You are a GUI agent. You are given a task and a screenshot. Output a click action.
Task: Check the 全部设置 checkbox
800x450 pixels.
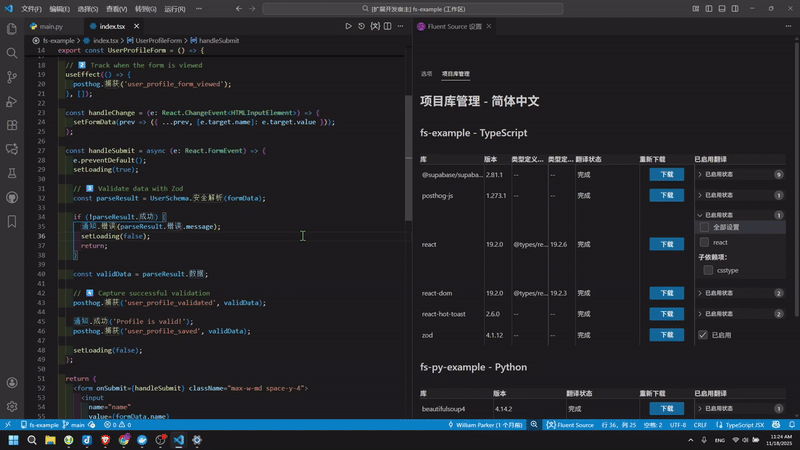coord(704,228)
